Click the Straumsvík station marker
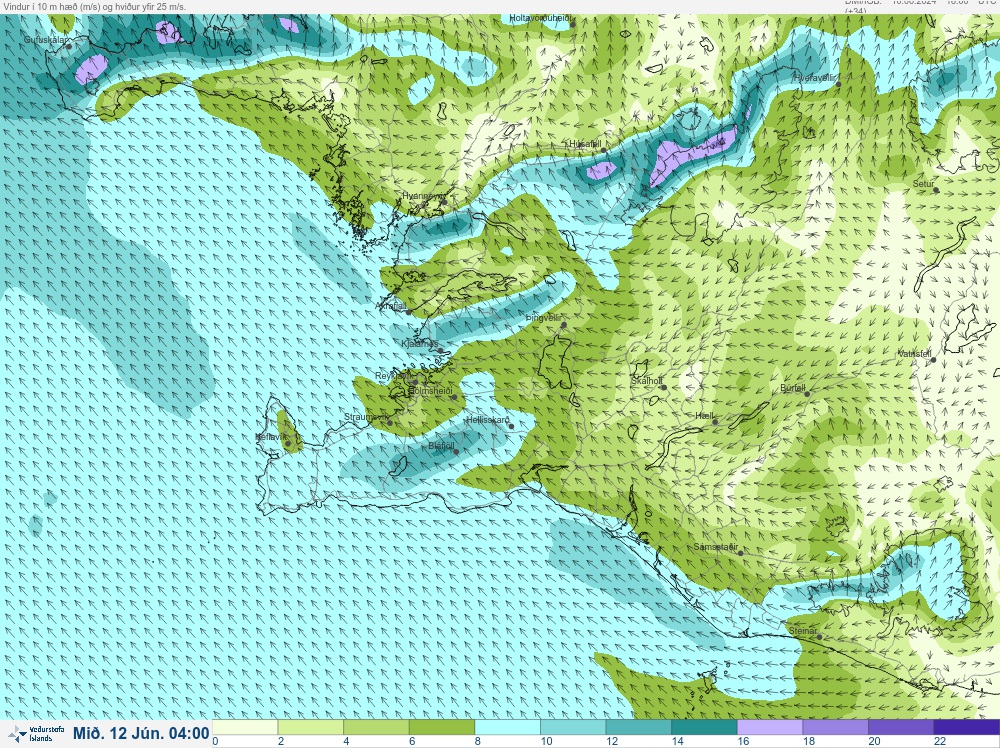This screenshot has width=1000, height=748. coord(390,422)
